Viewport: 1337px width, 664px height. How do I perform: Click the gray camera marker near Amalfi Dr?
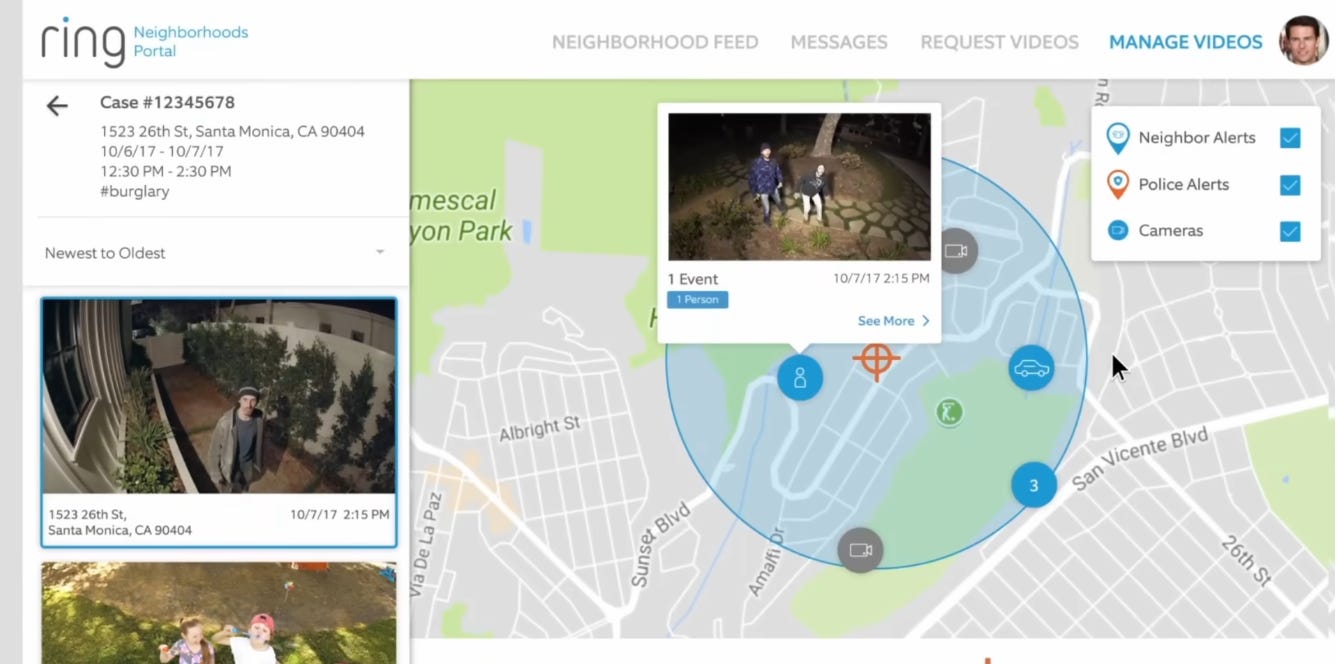860,550
